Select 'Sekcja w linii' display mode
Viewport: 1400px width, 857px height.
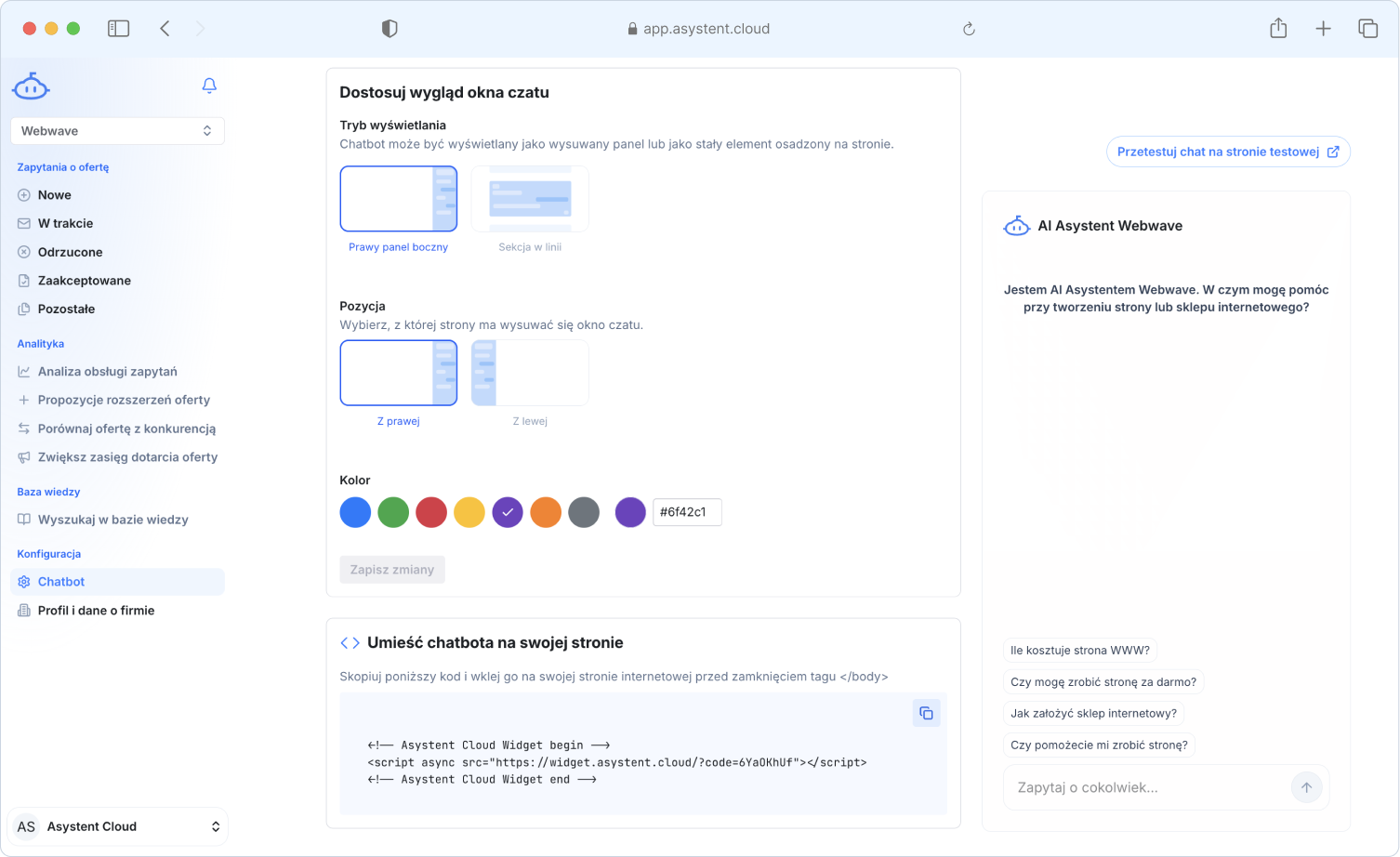click(x=530, y=199)
